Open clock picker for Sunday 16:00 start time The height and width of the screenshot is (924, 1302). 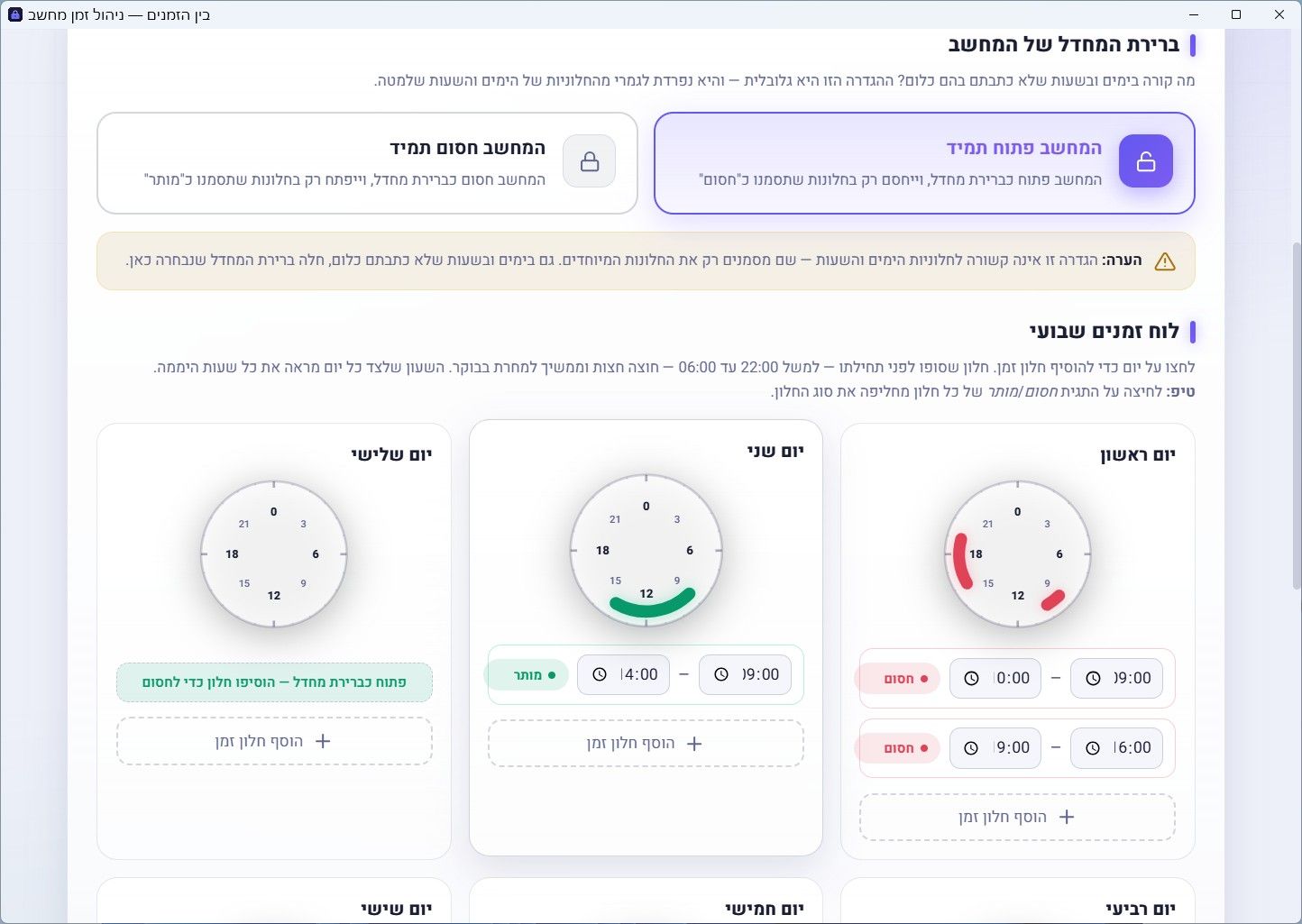coord(1093,747)
